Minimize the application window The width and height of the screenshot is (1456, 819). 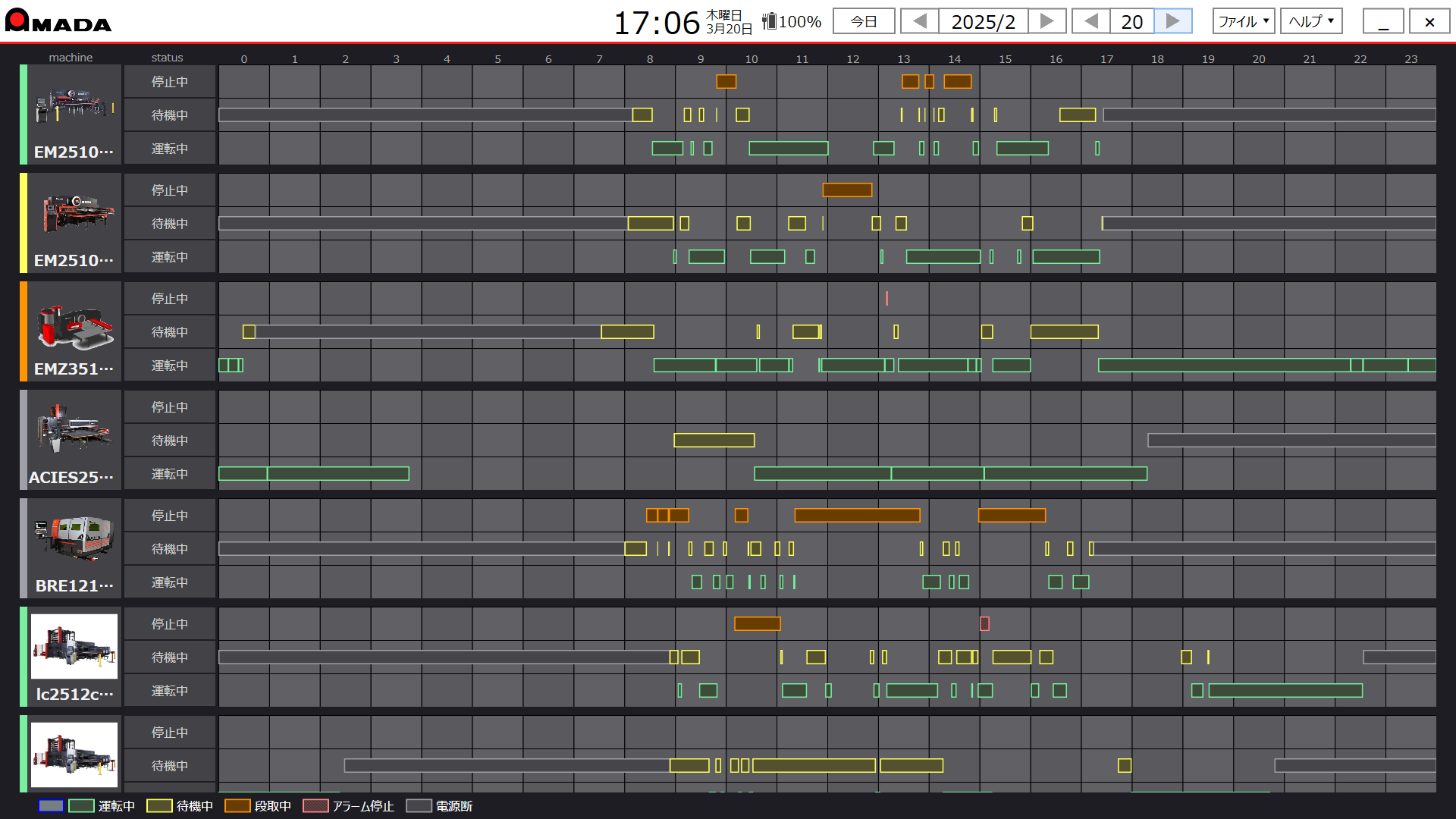tap(1383, 21)
